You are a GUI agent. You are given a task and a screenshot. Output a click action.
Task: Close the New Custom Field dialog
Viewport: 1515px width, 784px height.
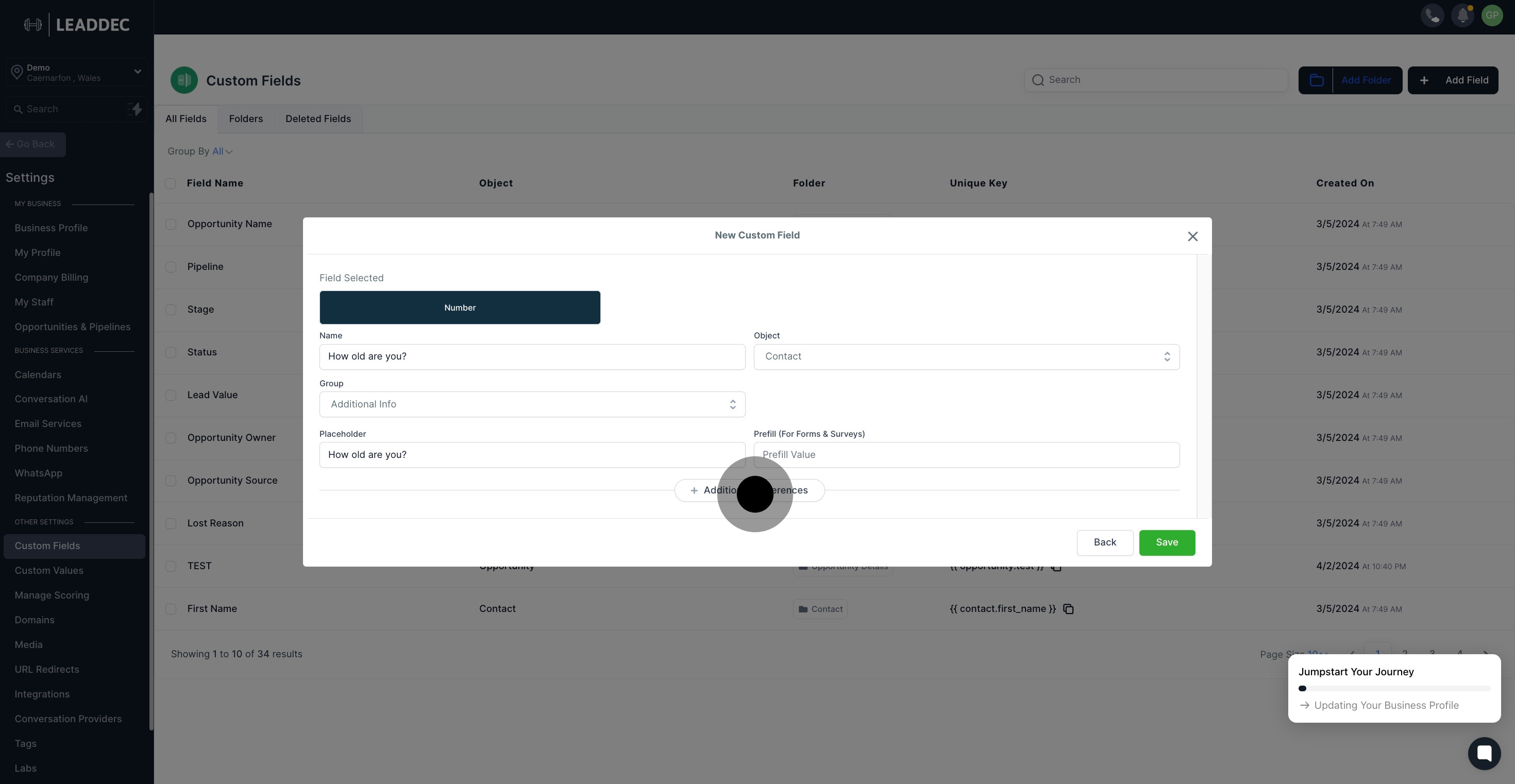[x=1192, y=236]
